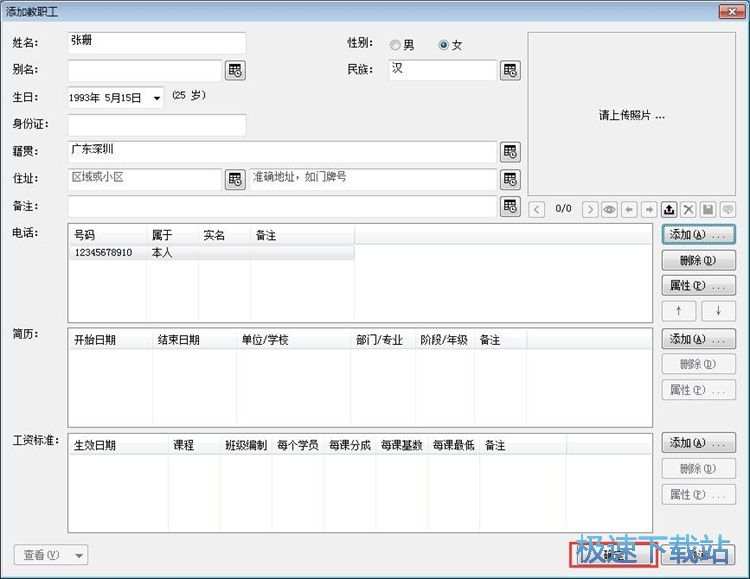750x579 pixels.
Task: Click the 生效日期 column header
Action: tap(119, 445)
